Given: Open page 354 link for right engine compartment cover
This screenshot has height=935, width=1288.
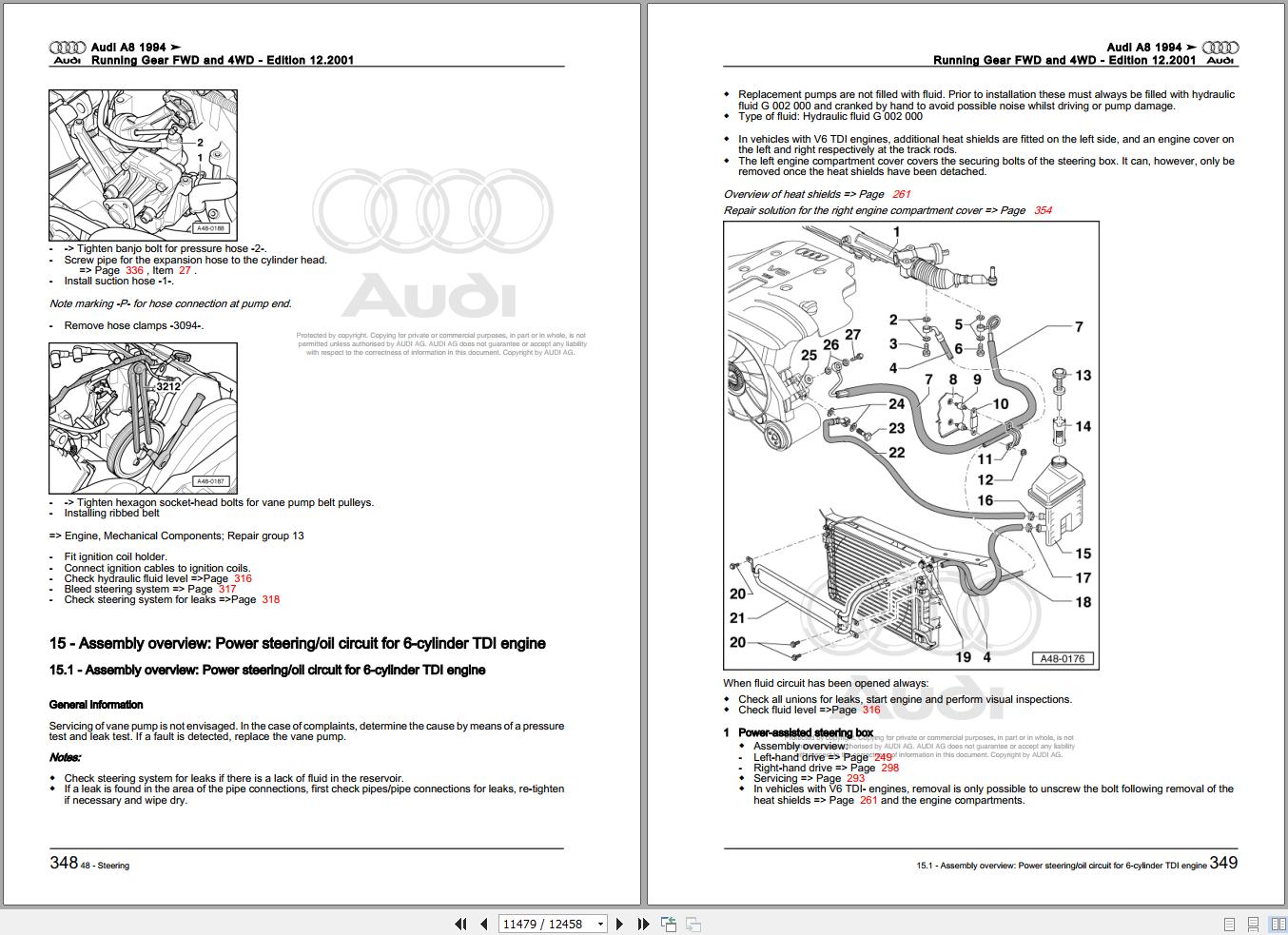Looking at the screenshot, I should click(1043, 210).
